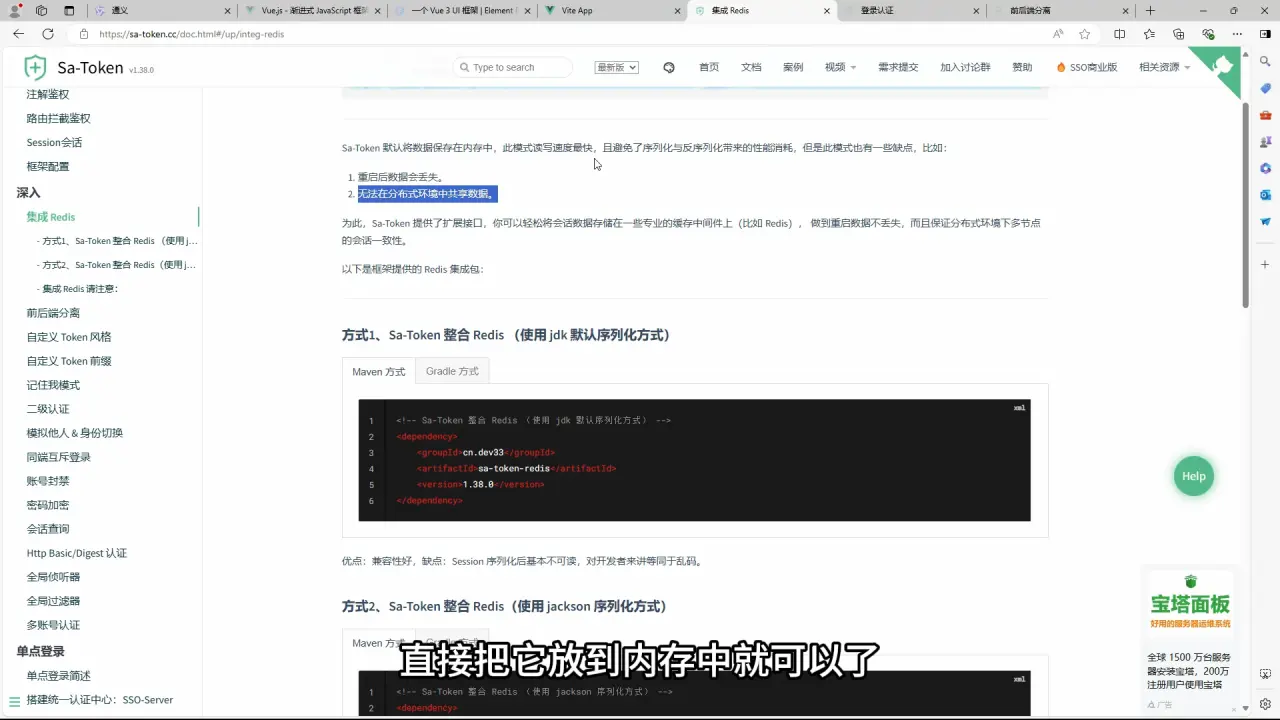
Task: Open Microsoft 365 icon in sidebar
Action: 1265,168
